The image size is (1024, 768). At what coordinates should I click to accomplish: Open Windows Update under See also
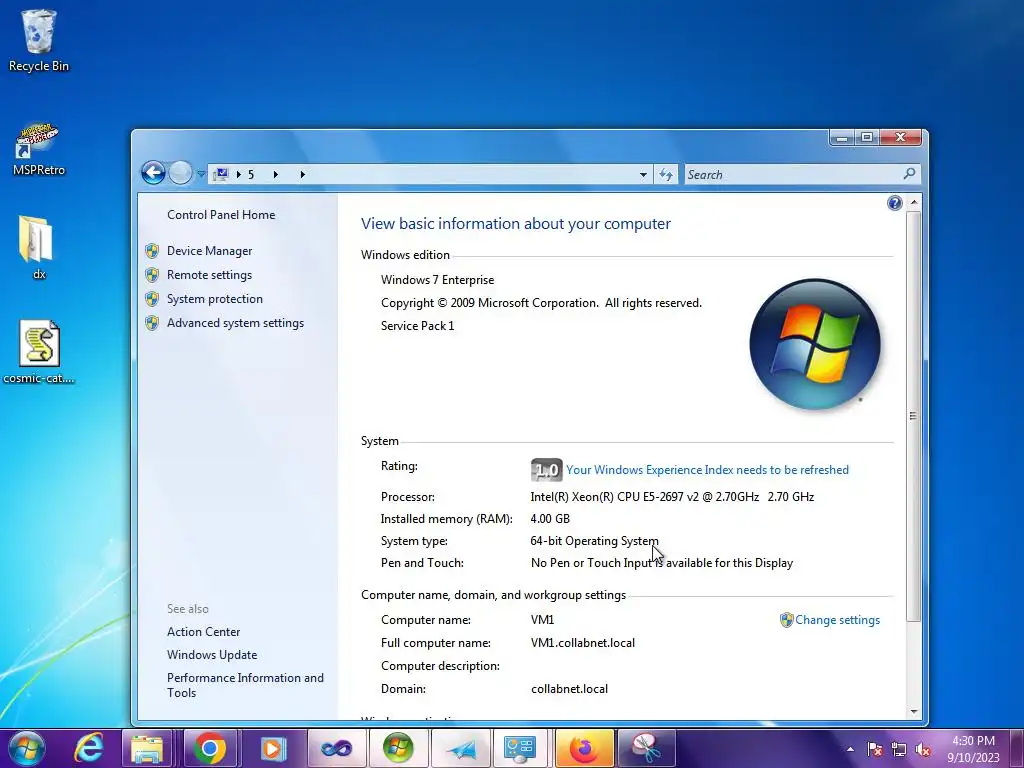[212, 654]
